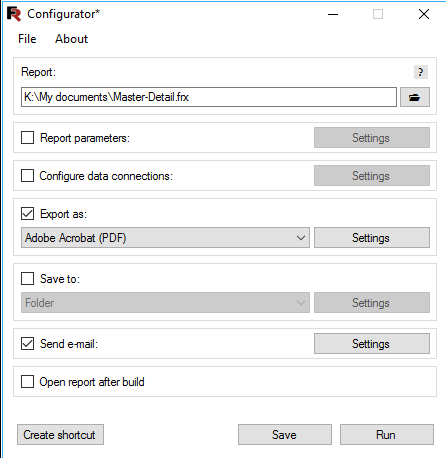Image resolution: width=446 pixels, height=458 pixels.
Task: Minimize the Configurator window
Action: (333, 14)
